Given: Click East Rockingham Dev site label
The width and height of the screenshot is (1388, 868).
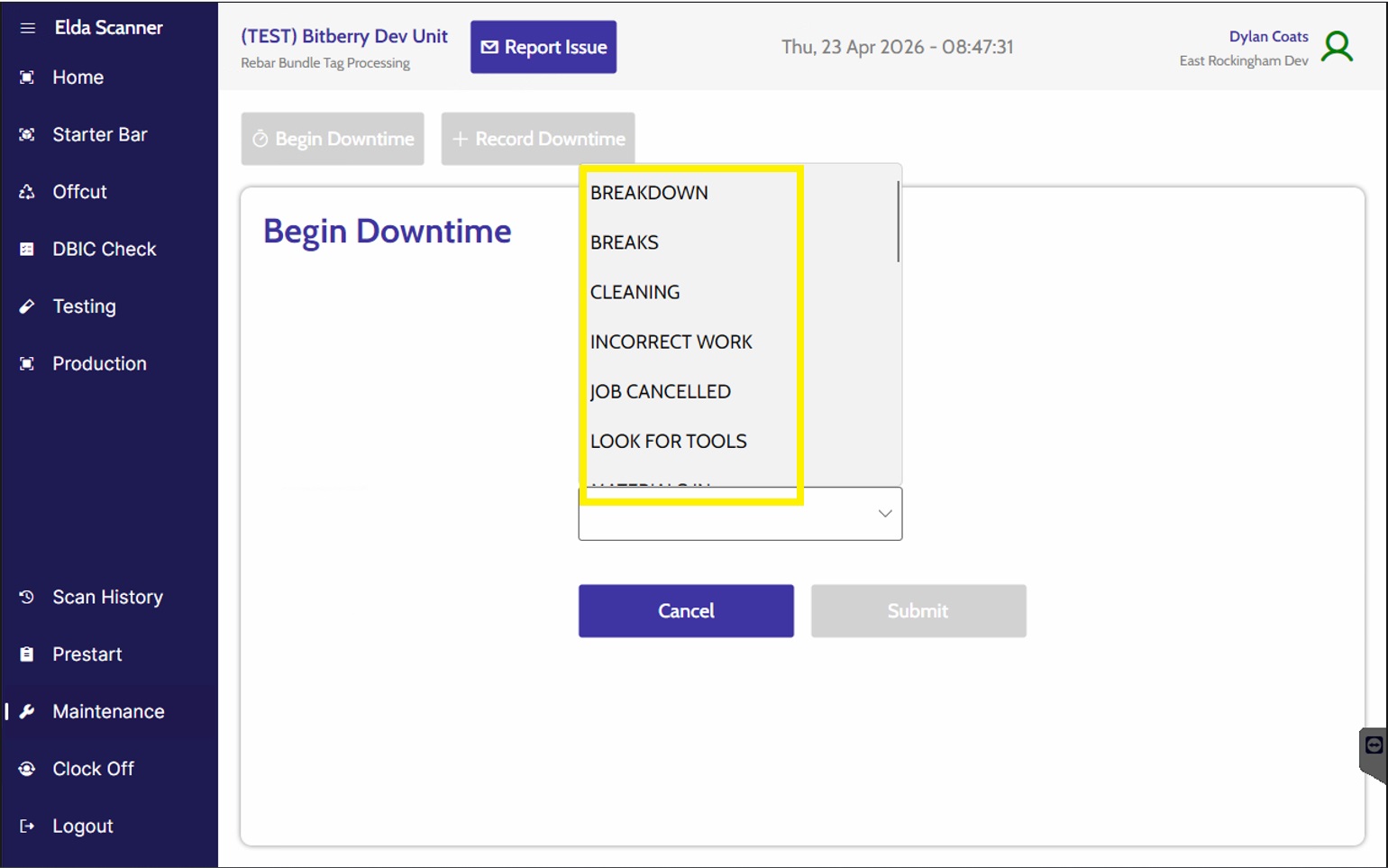Looking at the screenshot, I should 1244,61.
